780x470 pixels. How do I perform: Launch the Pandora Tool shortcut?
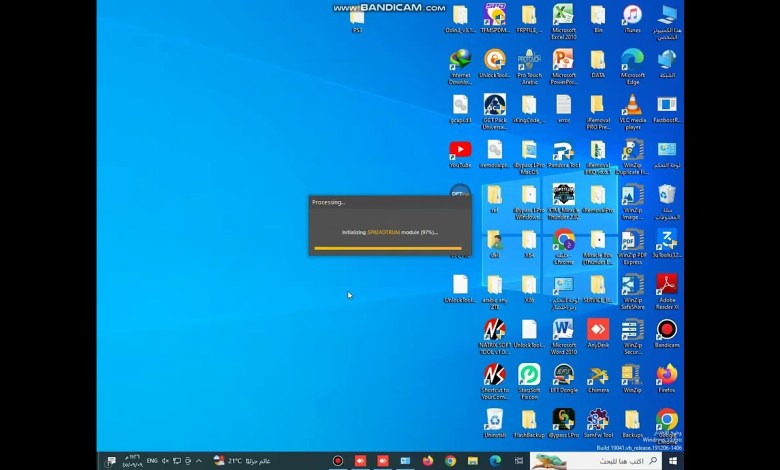563,154
